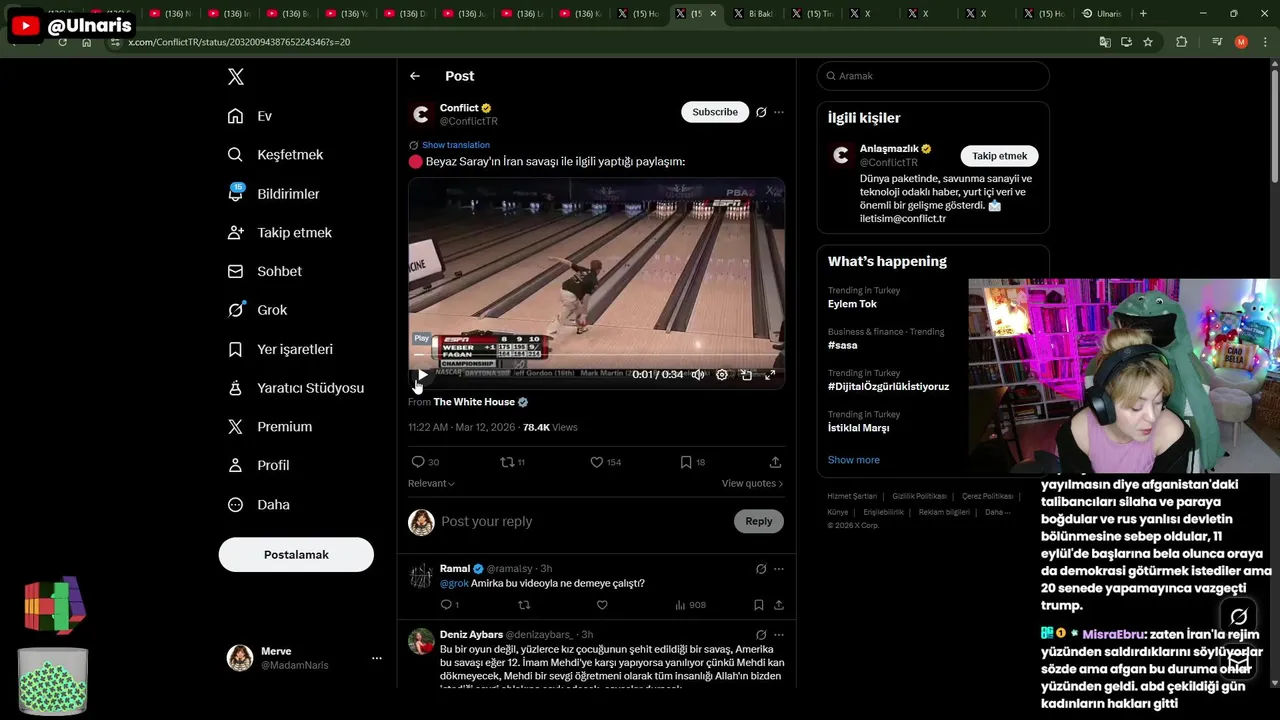Viewport: 1280px width, 720px height.
Task: Go to Ev (Home) in sidebar
Action: (x=250, y=116)
